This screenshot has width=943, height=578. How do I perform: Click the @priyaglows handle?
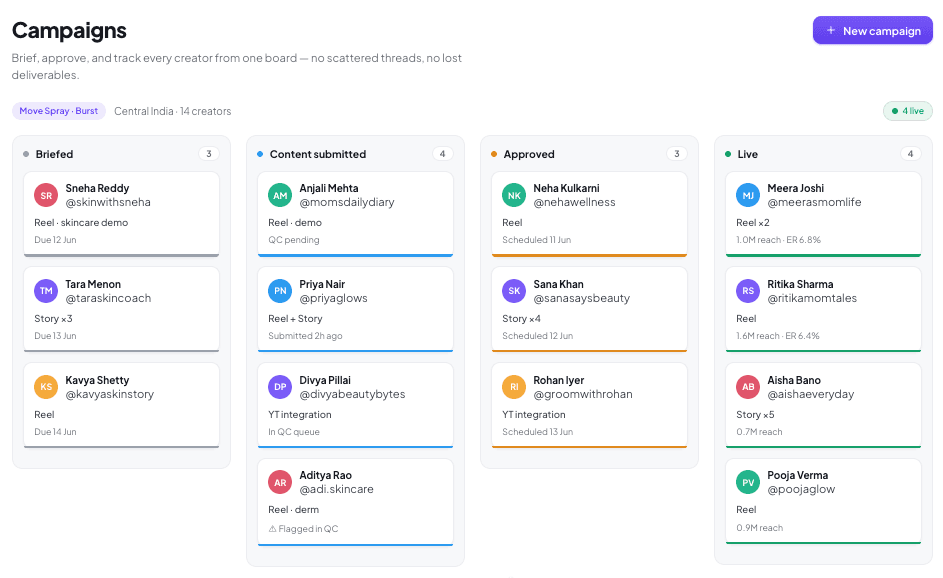[x=333, y=298]
